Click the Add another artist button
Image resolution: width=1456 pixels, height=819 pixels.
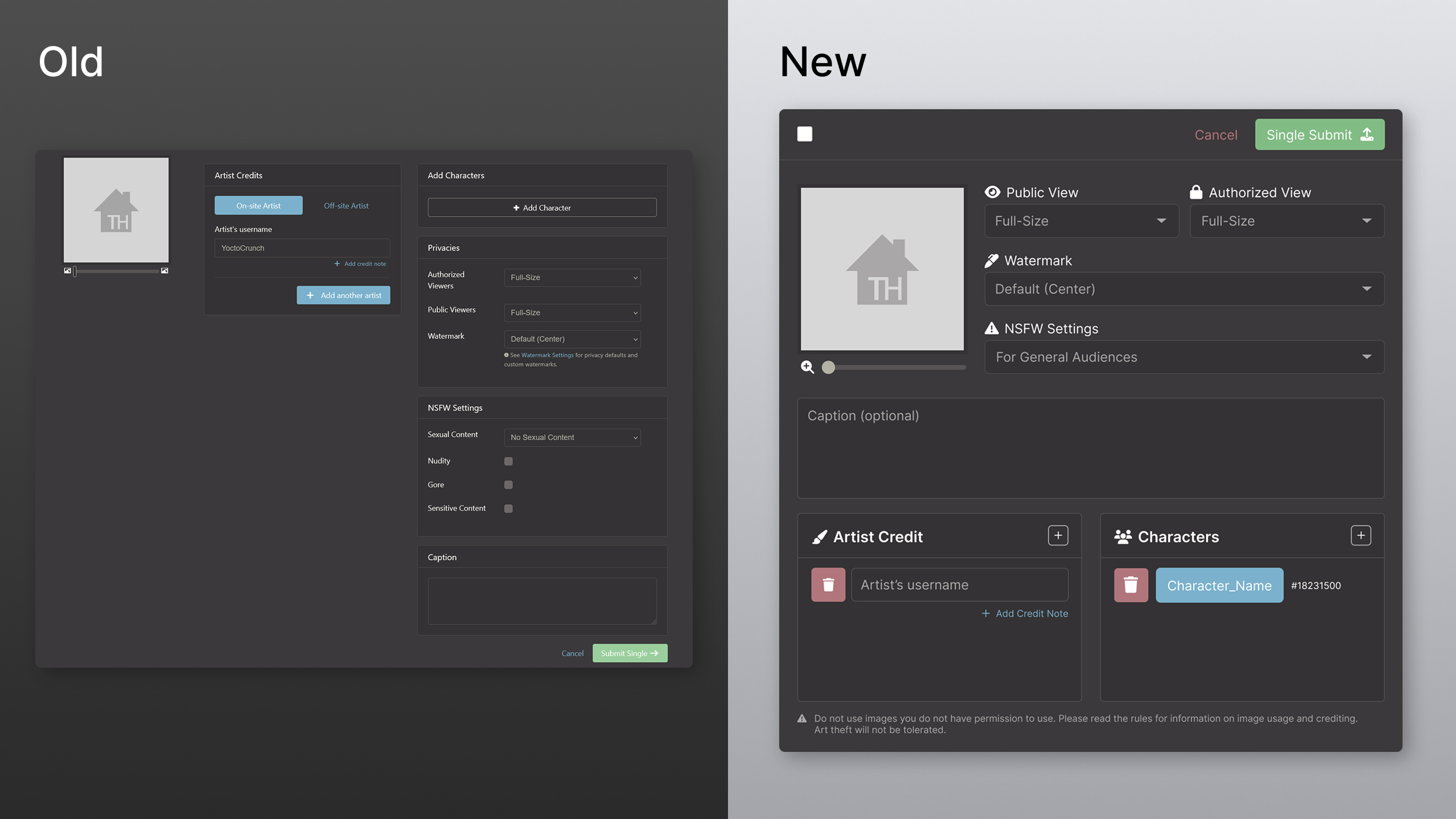[x=344, y=295]
